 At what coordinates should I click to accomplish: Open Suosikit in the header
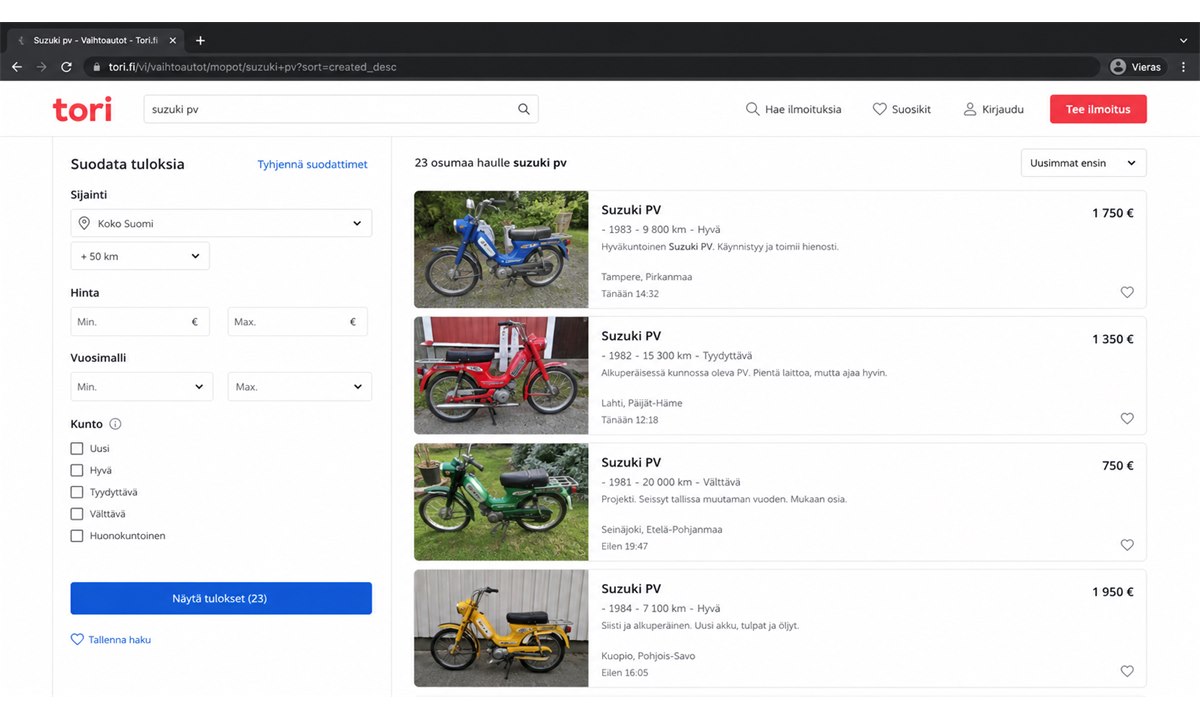[902, 109]
